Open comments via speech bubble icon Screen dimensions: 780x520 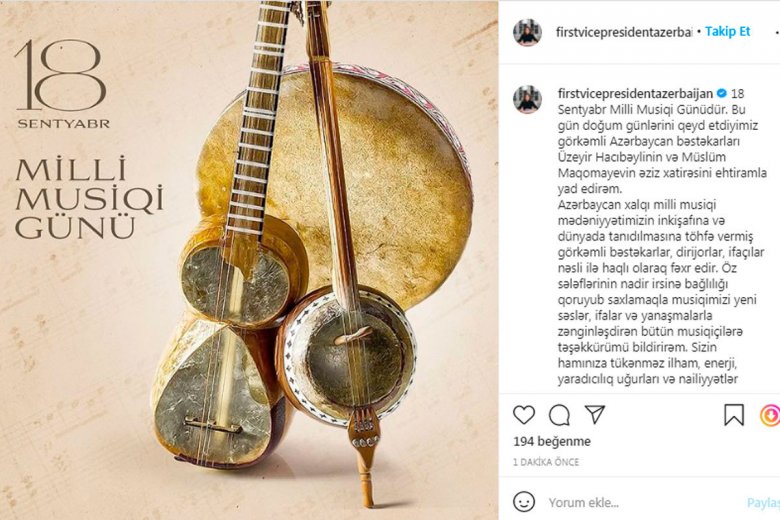[559, 415]
